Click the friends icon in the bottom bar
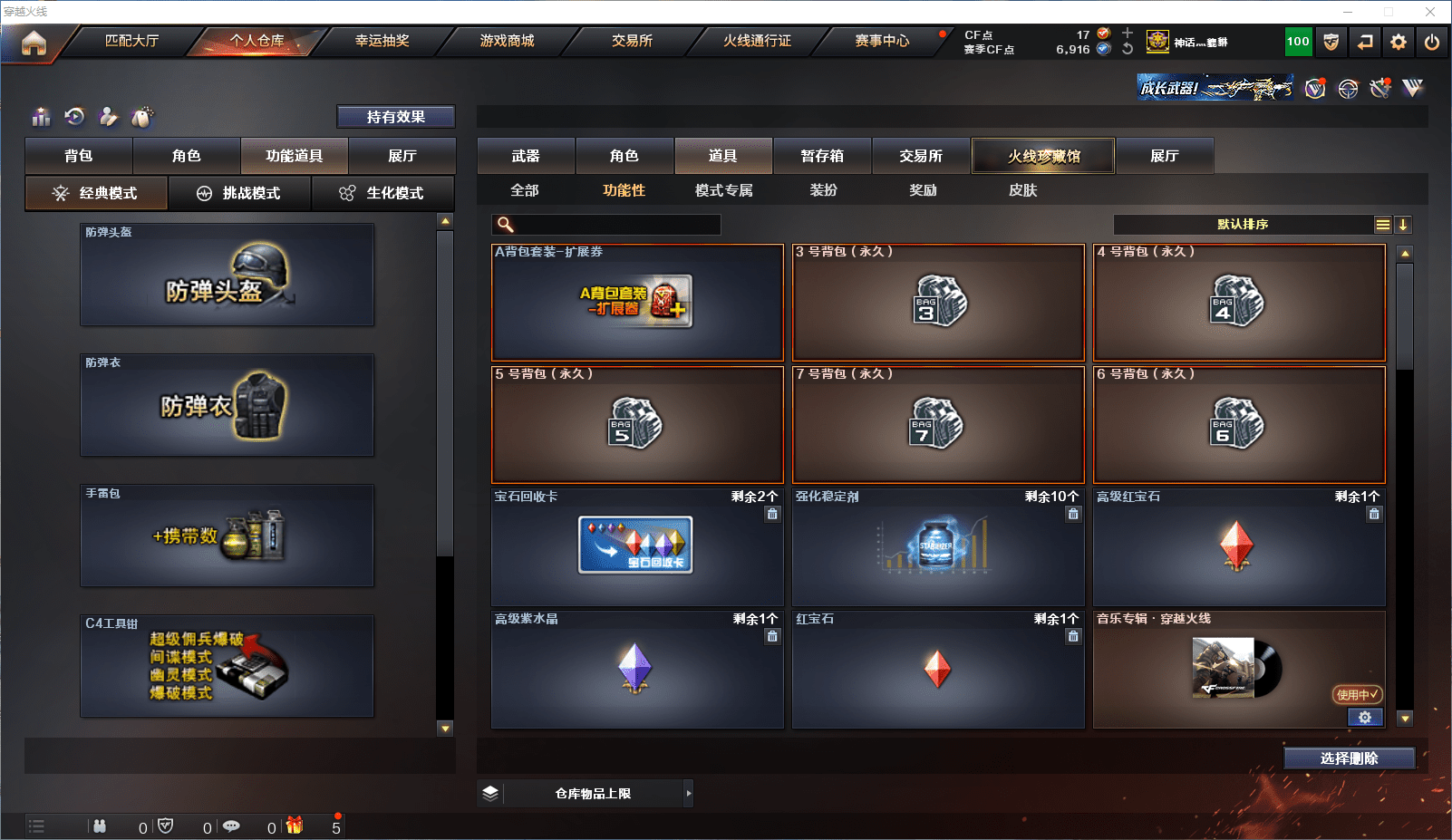This screenshot has height=840, width=1452. (x=100, y=826)
